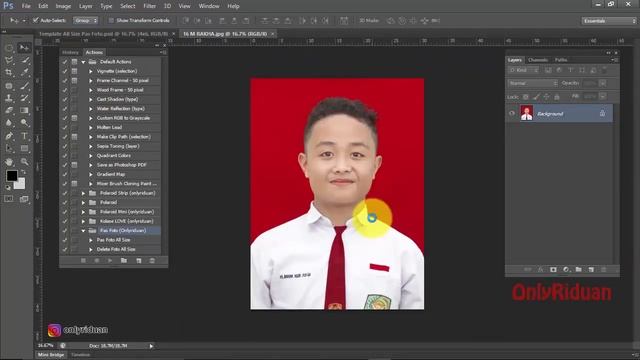Select the Rectangle shape tool

coord(24,149)
